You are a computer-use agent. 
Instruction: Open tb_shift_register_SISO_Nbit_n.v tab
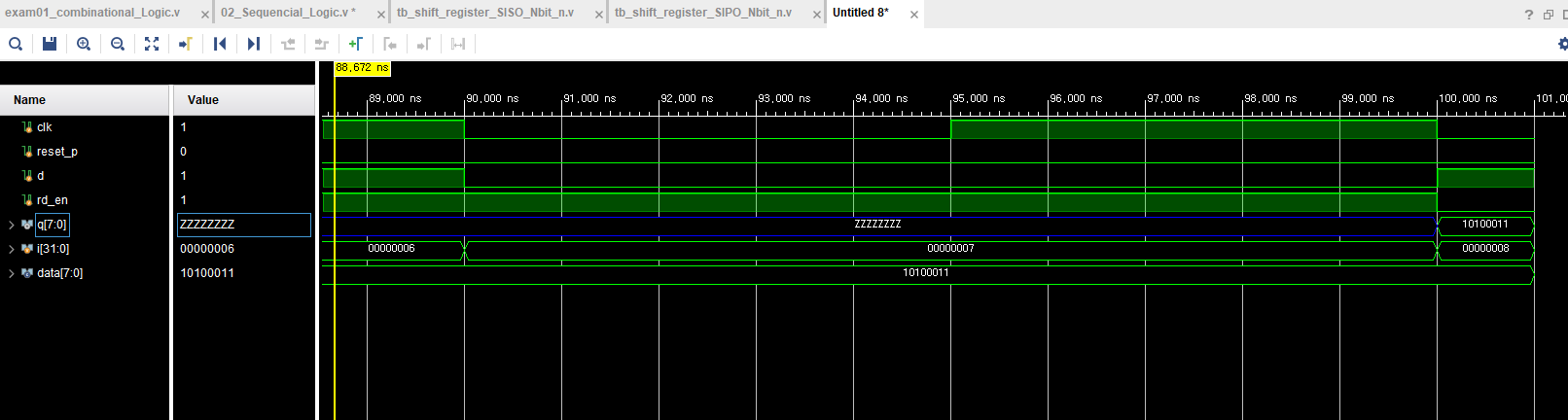[485, 13]
